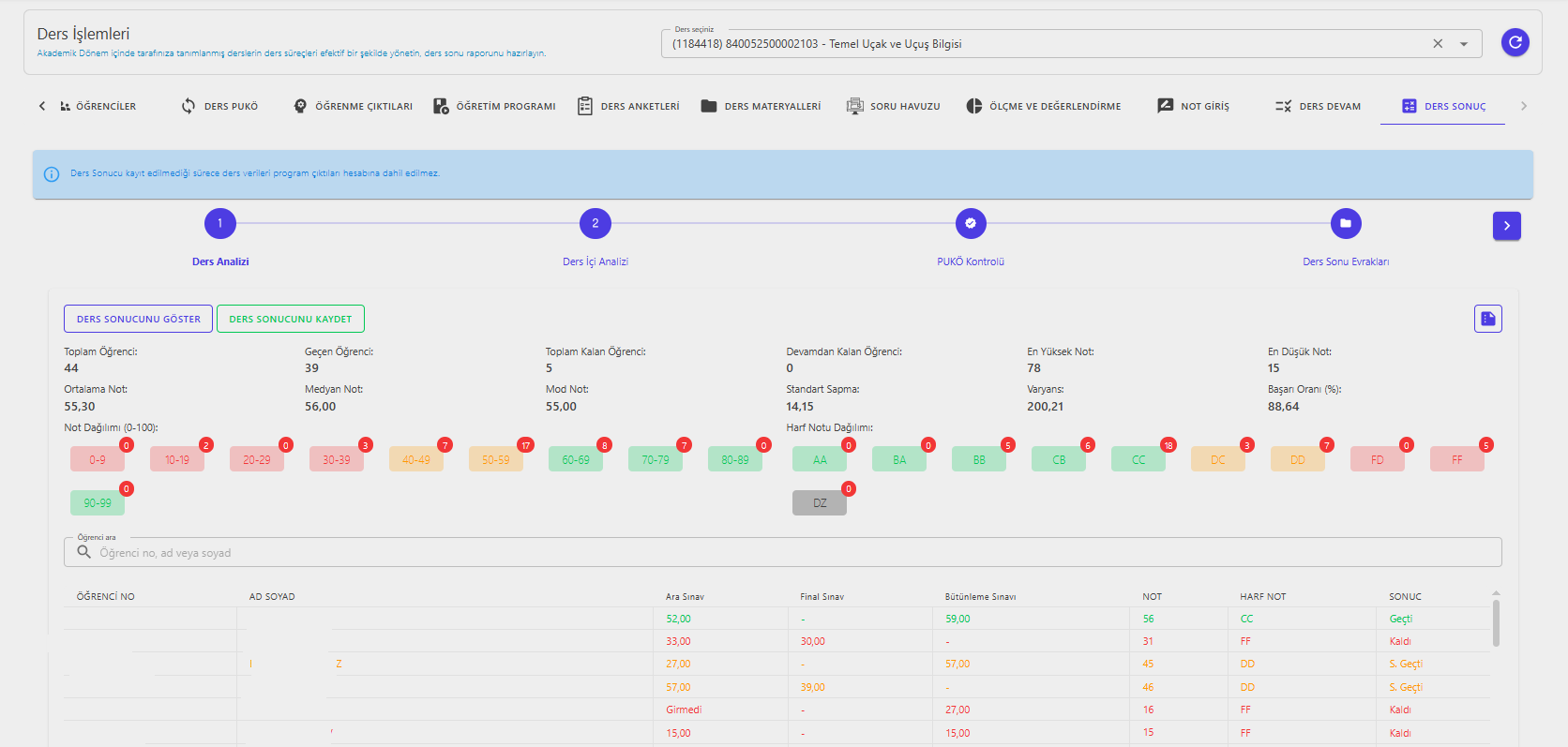The width and height of the screenshot is (1568, 747).
Task: Advance to next step with arrow button
Action: tap(1507, 226)
